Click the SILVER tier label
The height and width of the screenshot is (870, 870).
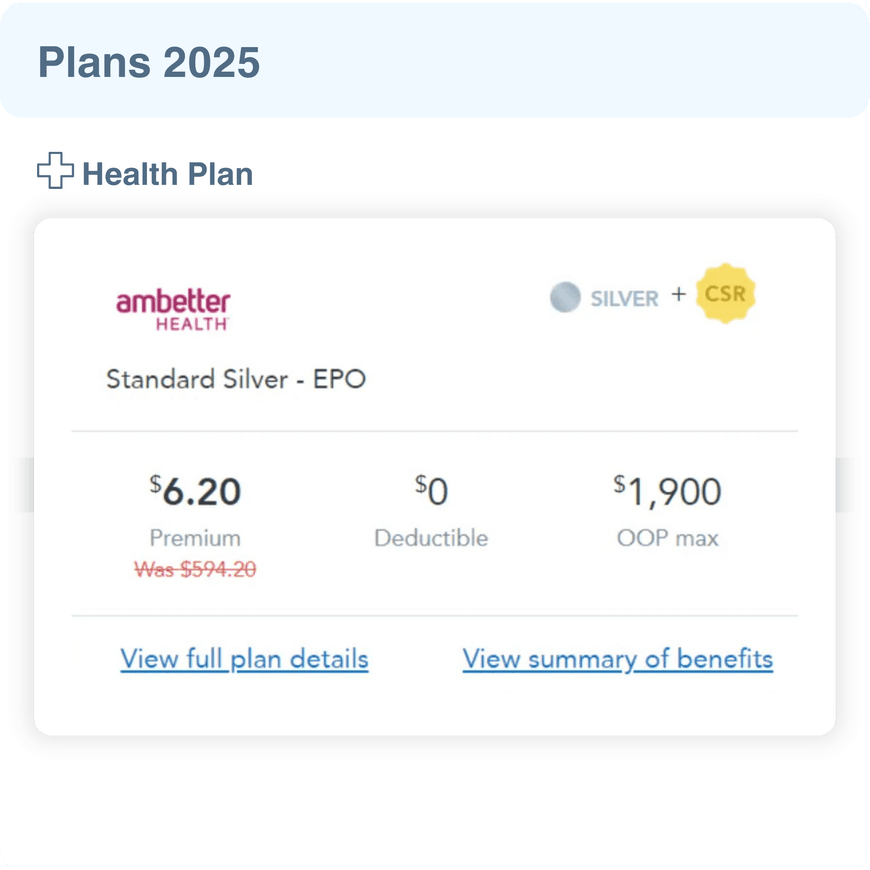coord(624,299)
